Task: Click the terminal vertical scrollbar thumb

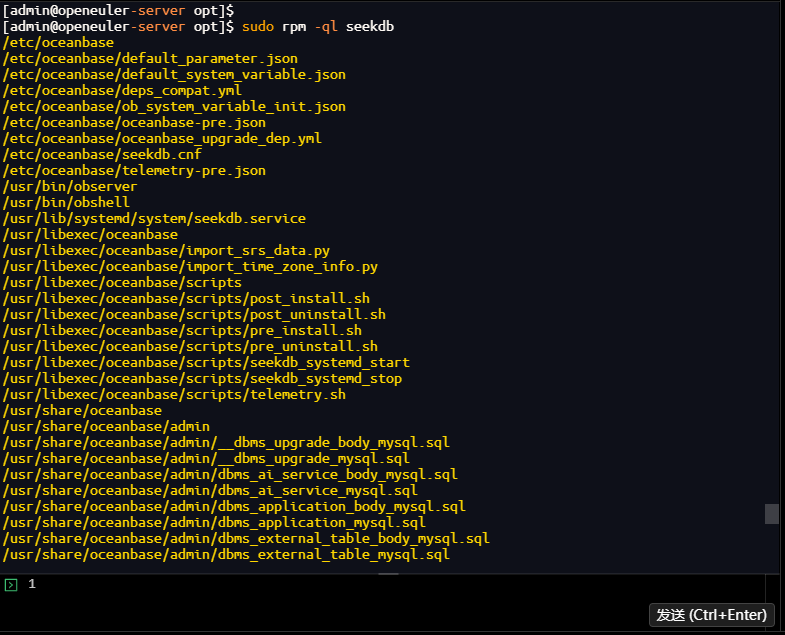Action: [771, 513]
